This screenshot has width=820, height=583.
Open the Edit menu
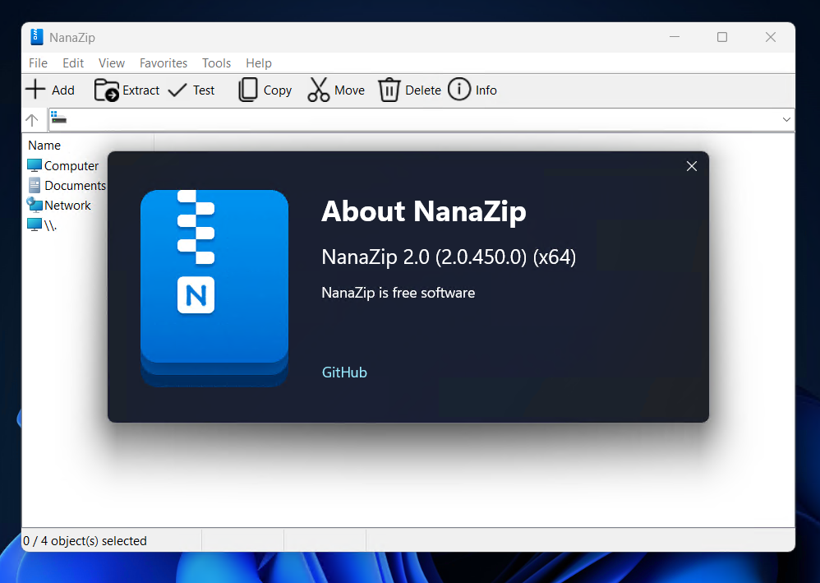(x=73, y=63)
